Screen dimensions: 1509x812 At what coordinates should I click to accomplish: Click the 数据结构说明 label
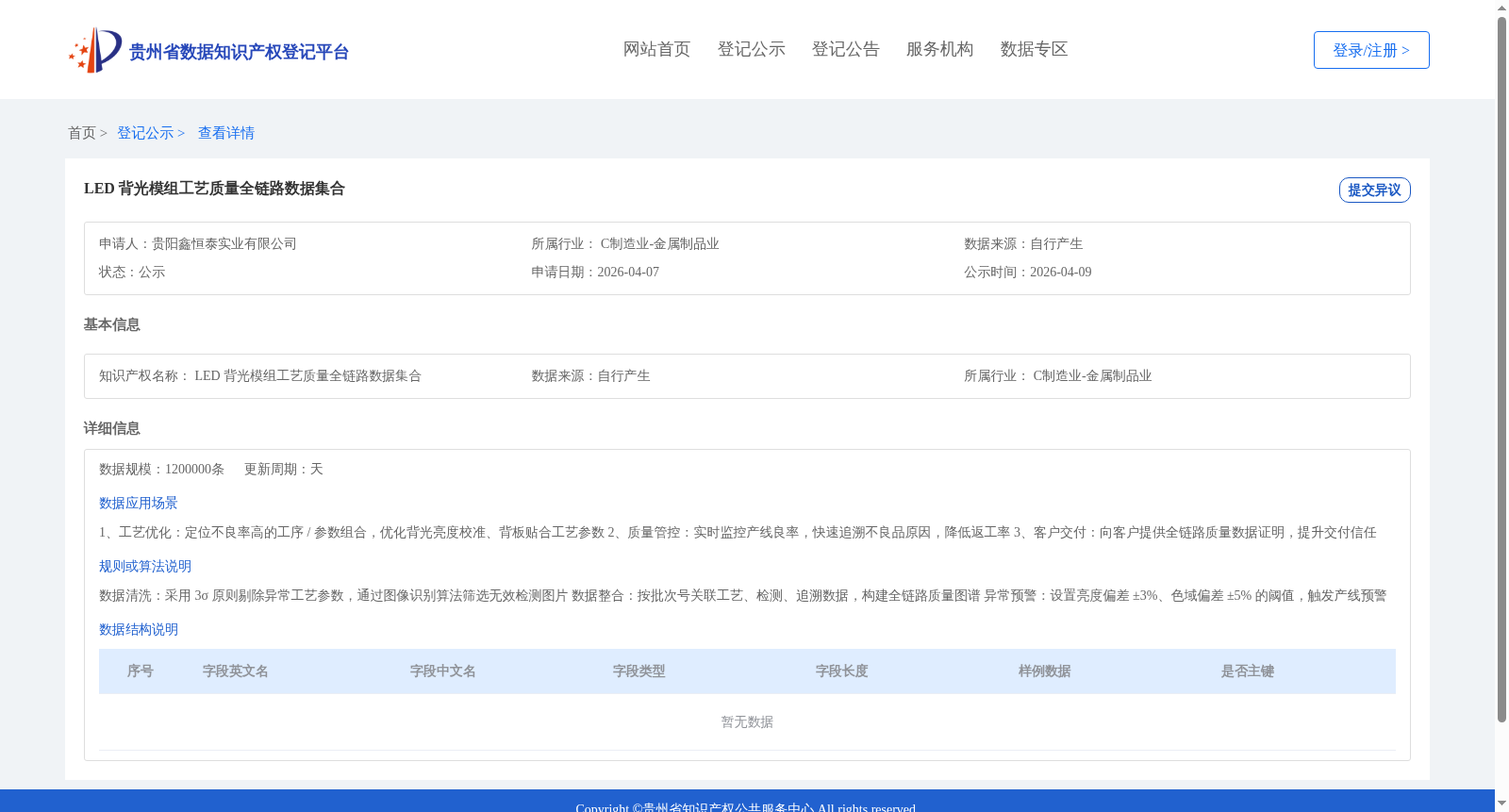click(x=139, y=629)
